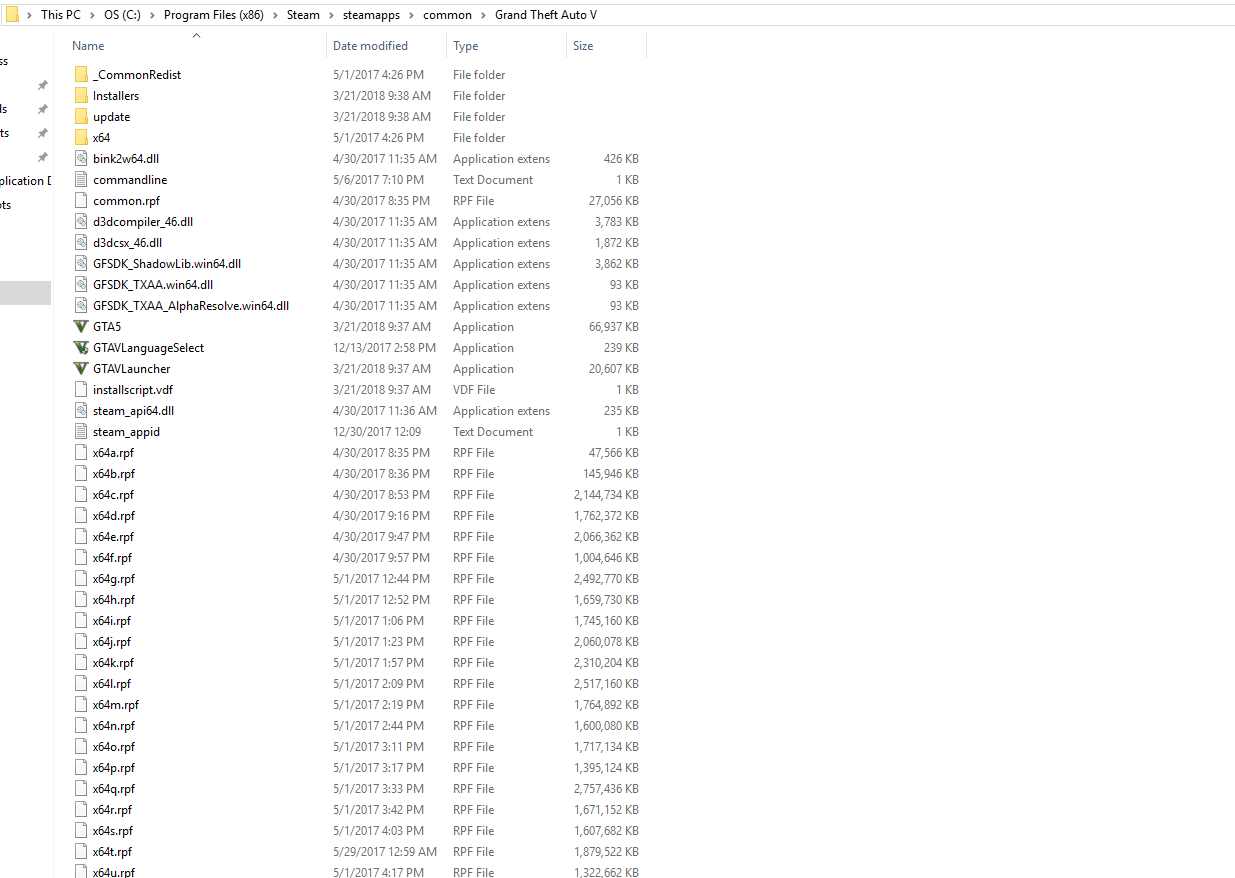Select the x64t.rpf file name

pos(112,852)
